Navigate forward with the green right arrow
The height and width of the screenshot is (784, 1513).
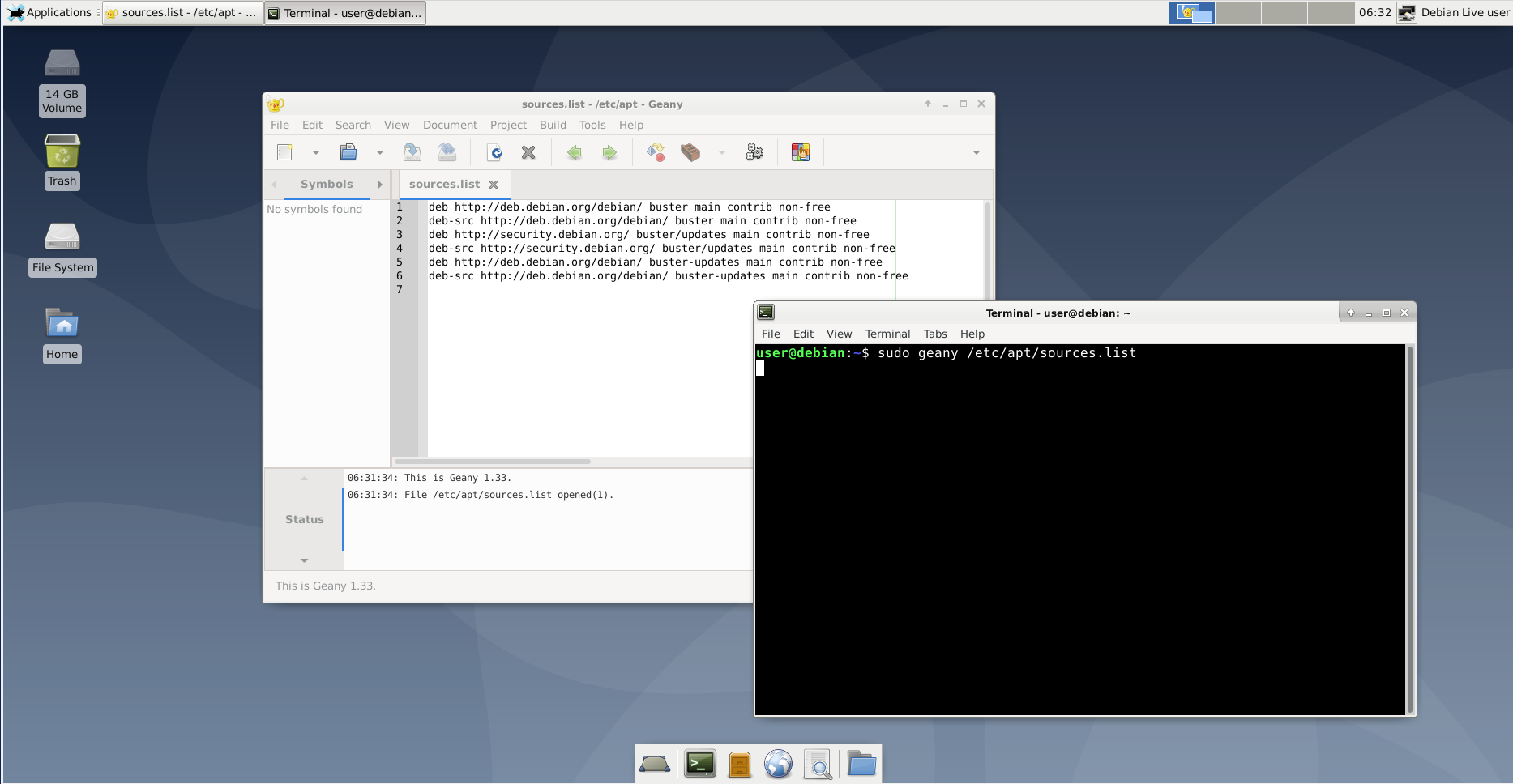609,152
